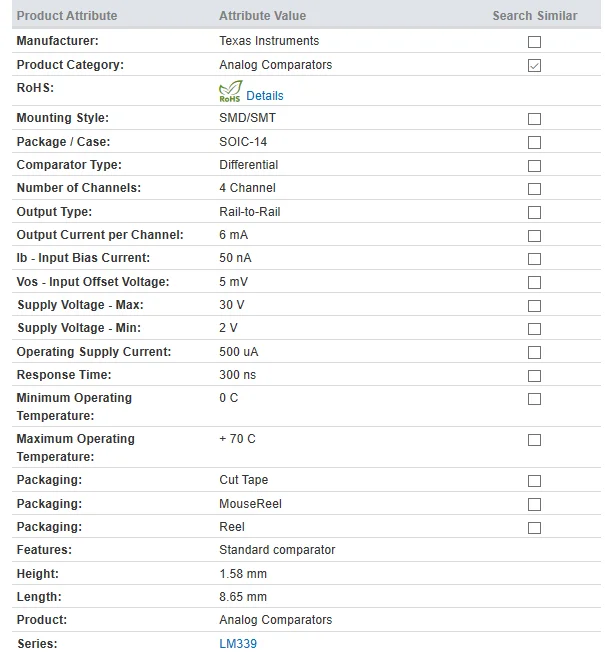Click the 500 uA value text
The width and height of the screenshot is (605, 652).
[x=239, y=352]
